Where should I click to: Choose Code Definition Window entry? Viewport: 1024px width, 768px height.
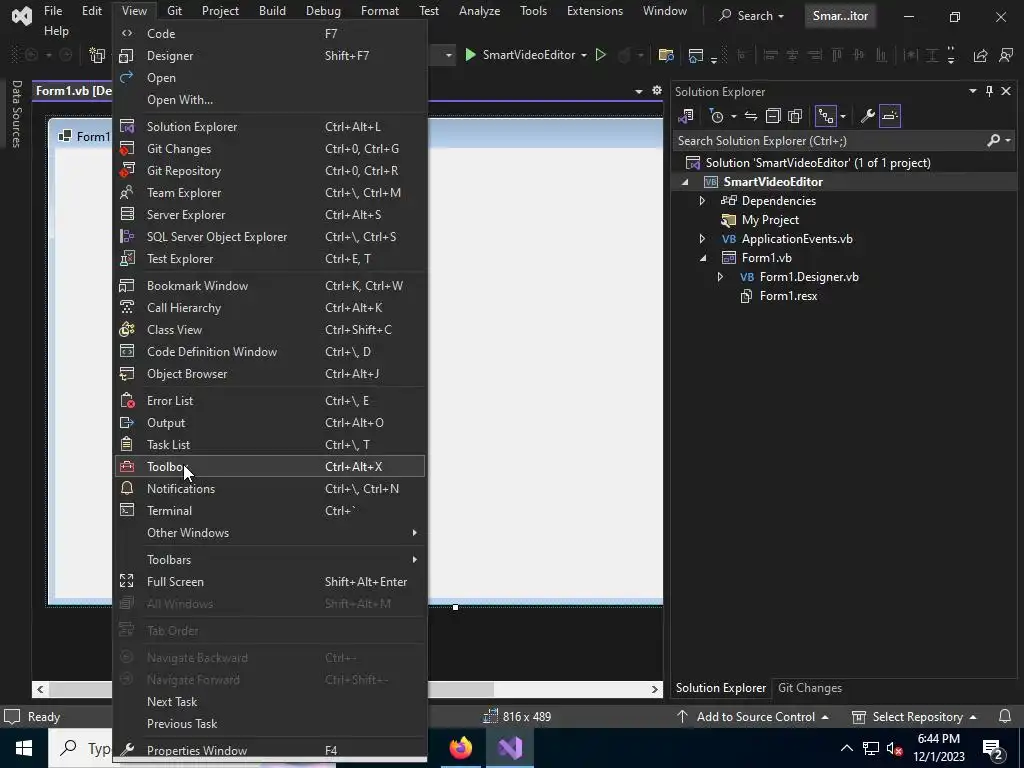point(270,351)
